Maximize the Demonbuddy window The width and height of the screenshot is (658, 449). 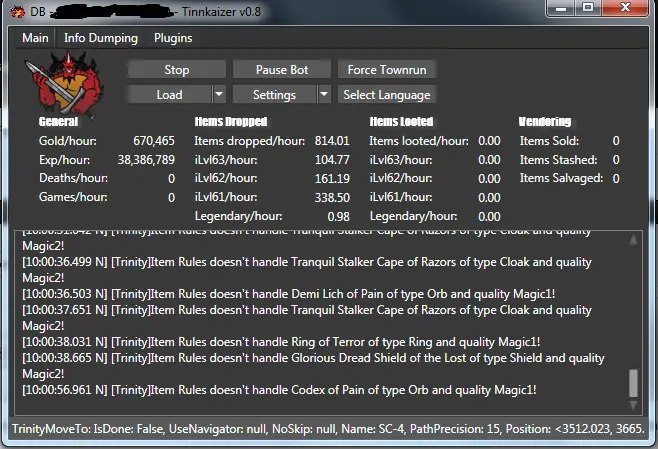point(587,8)
